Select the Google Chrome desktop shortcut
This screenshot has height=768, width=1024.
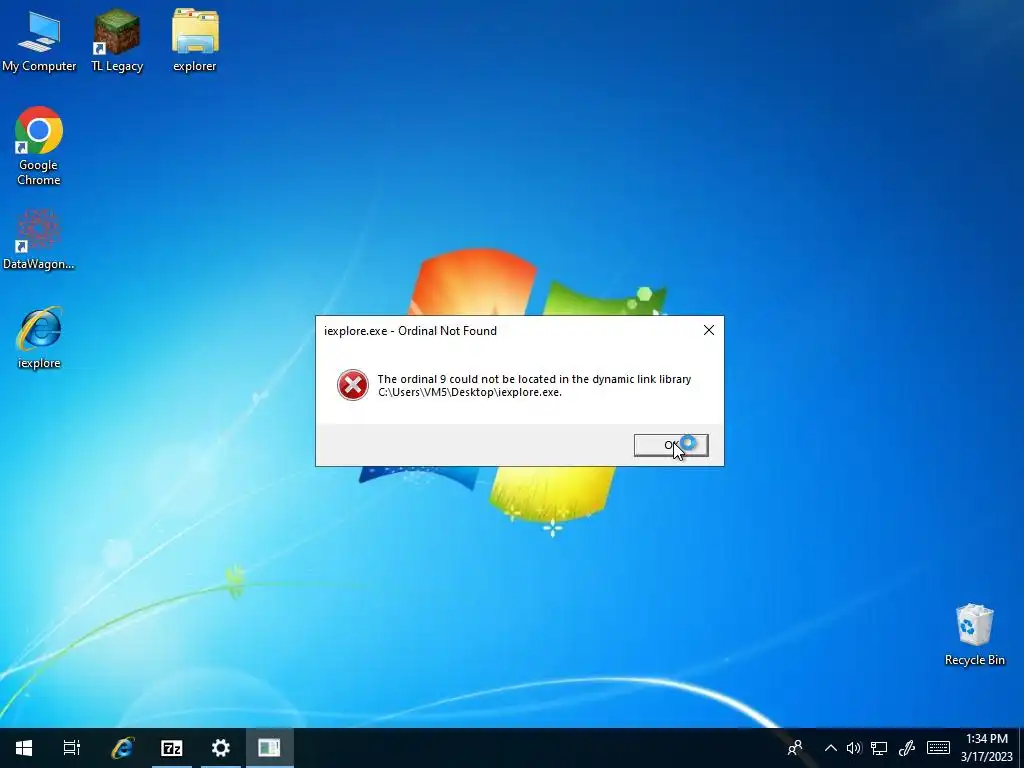coord(39,146)
